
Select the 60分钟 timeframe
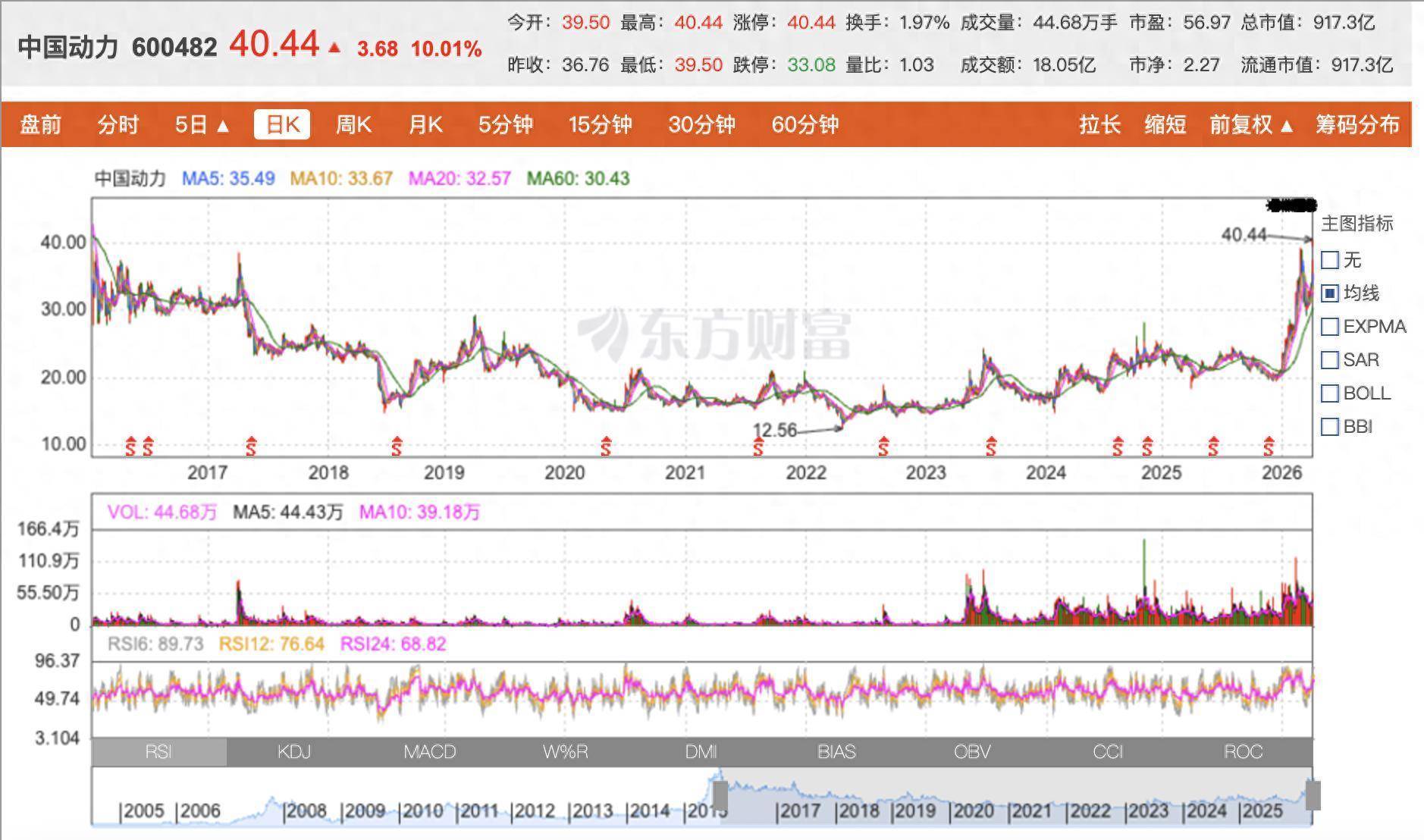point(805,125)
